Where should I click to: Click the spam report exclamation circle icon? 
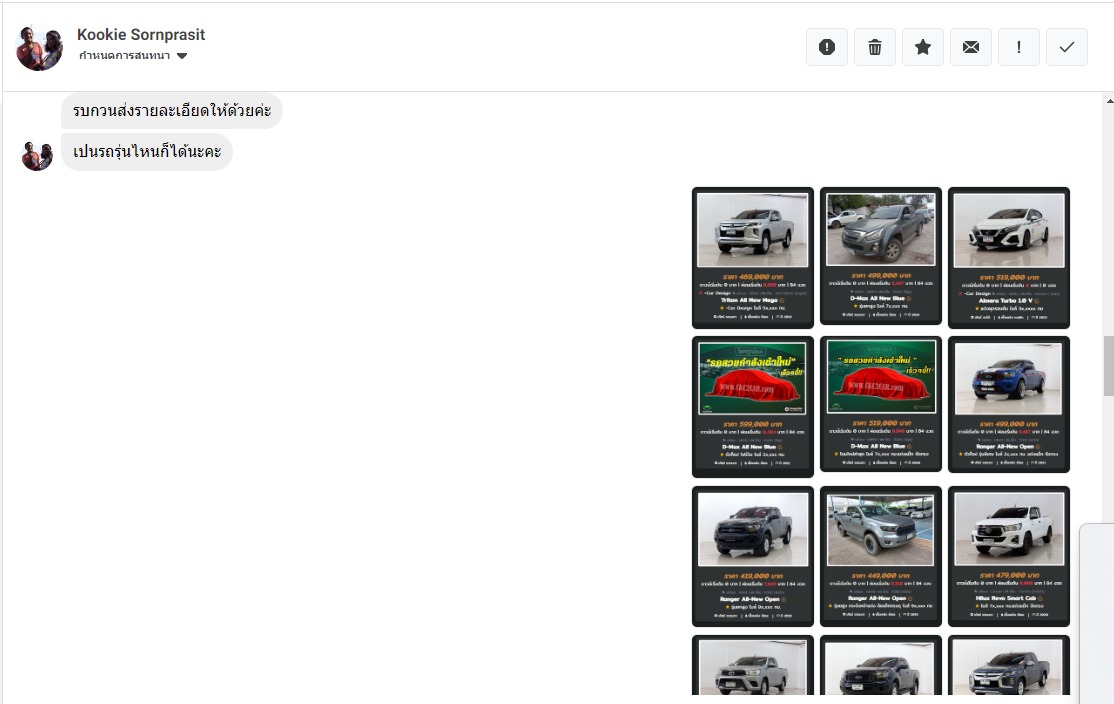click(827, 47)
